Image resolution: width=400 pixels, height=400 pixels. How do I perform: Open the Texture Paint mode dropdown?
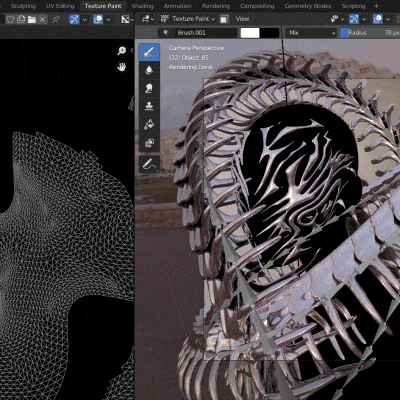pyautogui.click(x=187, y=19)
